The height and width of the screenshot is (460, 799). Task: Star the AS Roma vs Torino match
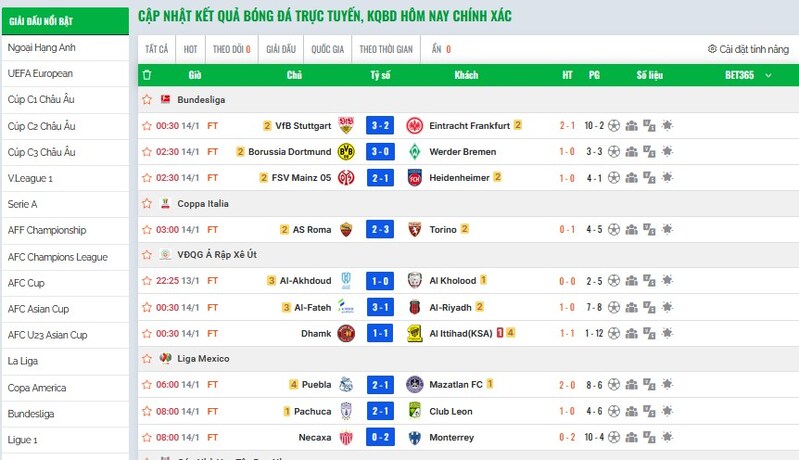click(147, 229)
